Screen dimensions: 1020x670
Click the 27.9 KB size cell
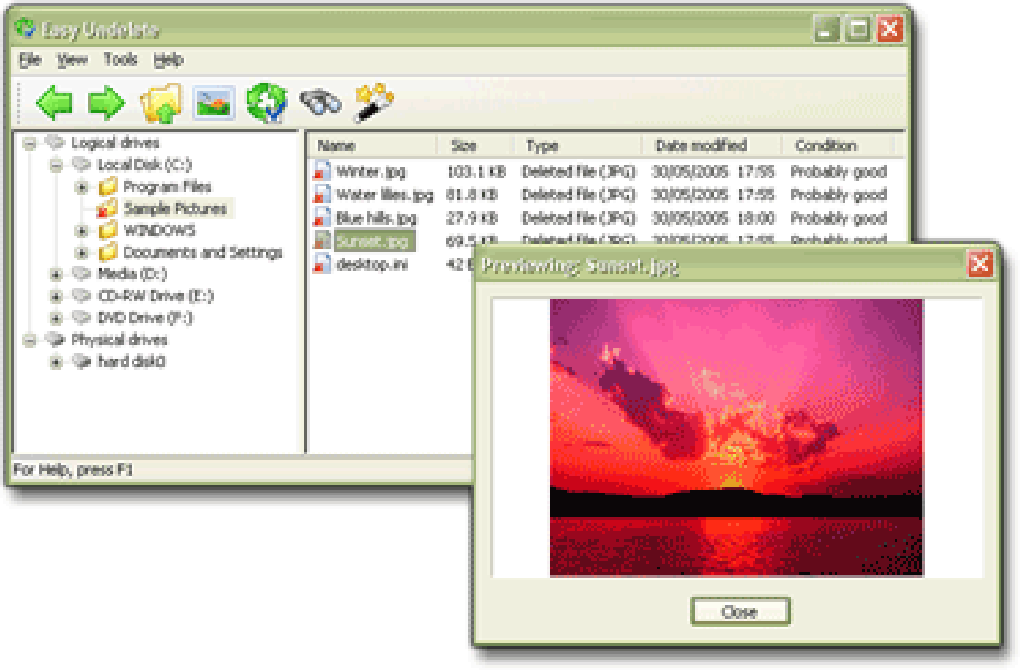(472, 218)
